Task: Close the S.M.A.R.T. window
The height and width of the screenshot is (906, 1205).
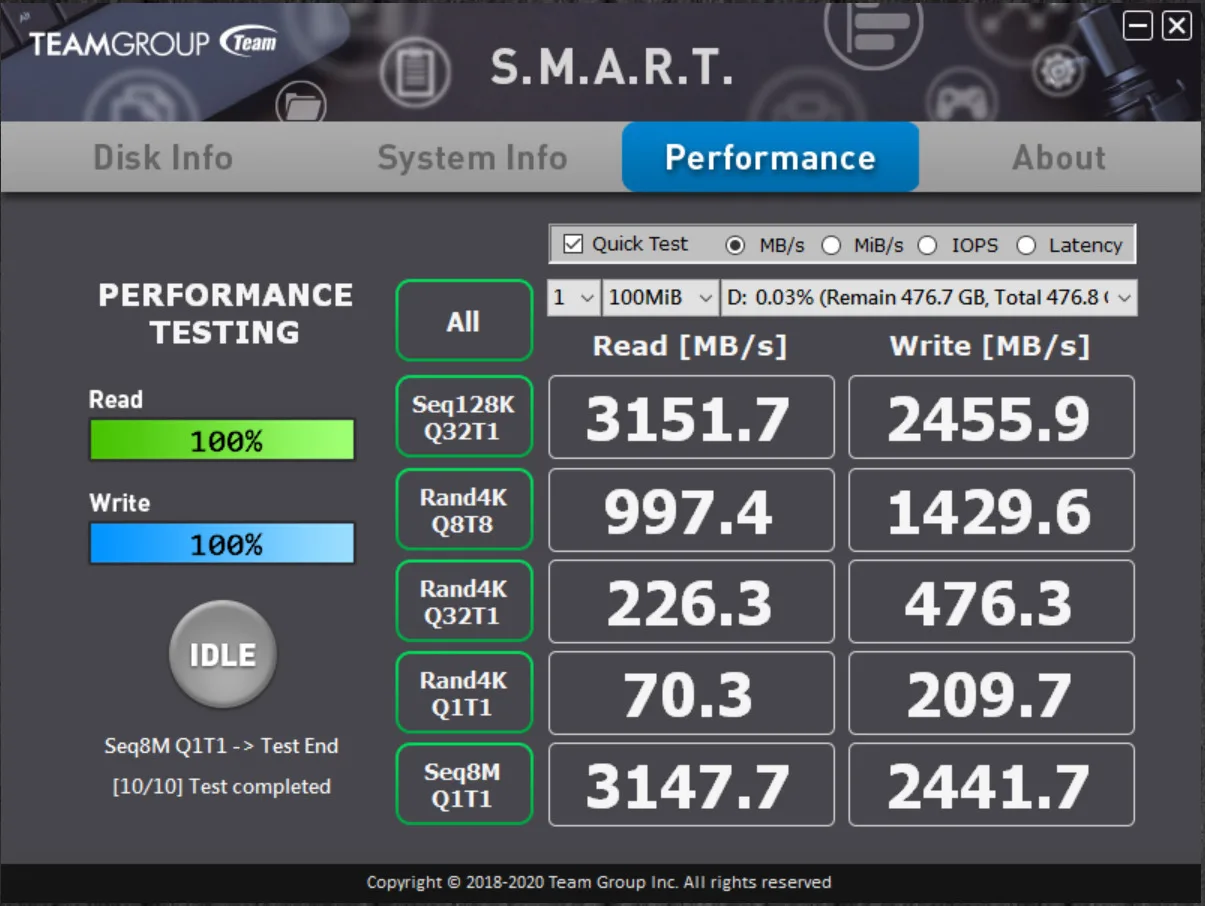Action: pos(1177,26)
